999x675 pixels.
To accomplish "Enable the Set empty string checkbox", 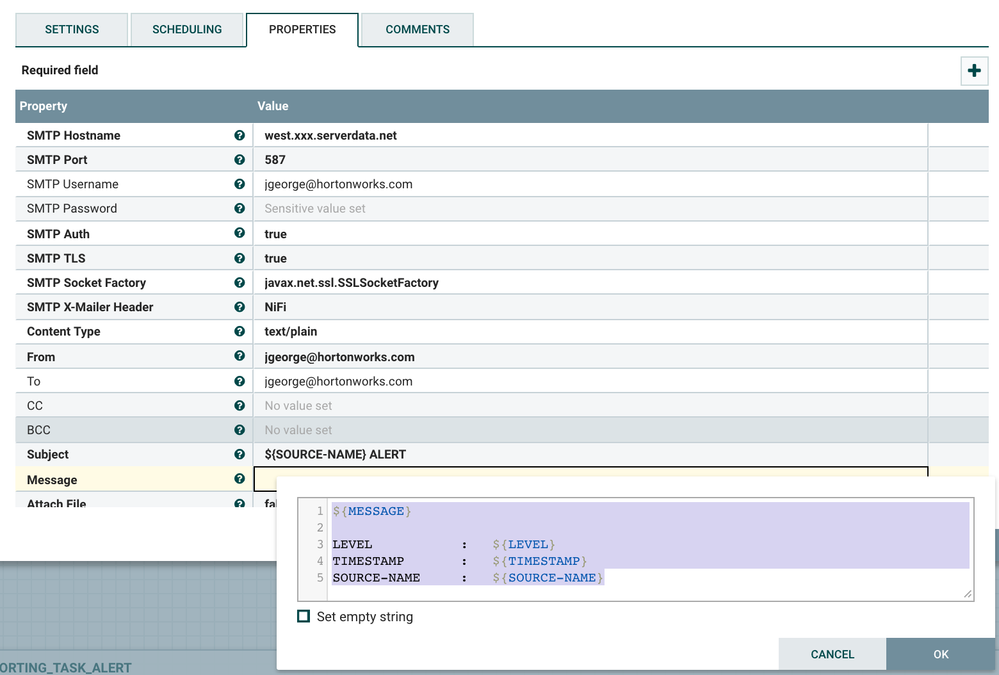I will tap(304, 617).
